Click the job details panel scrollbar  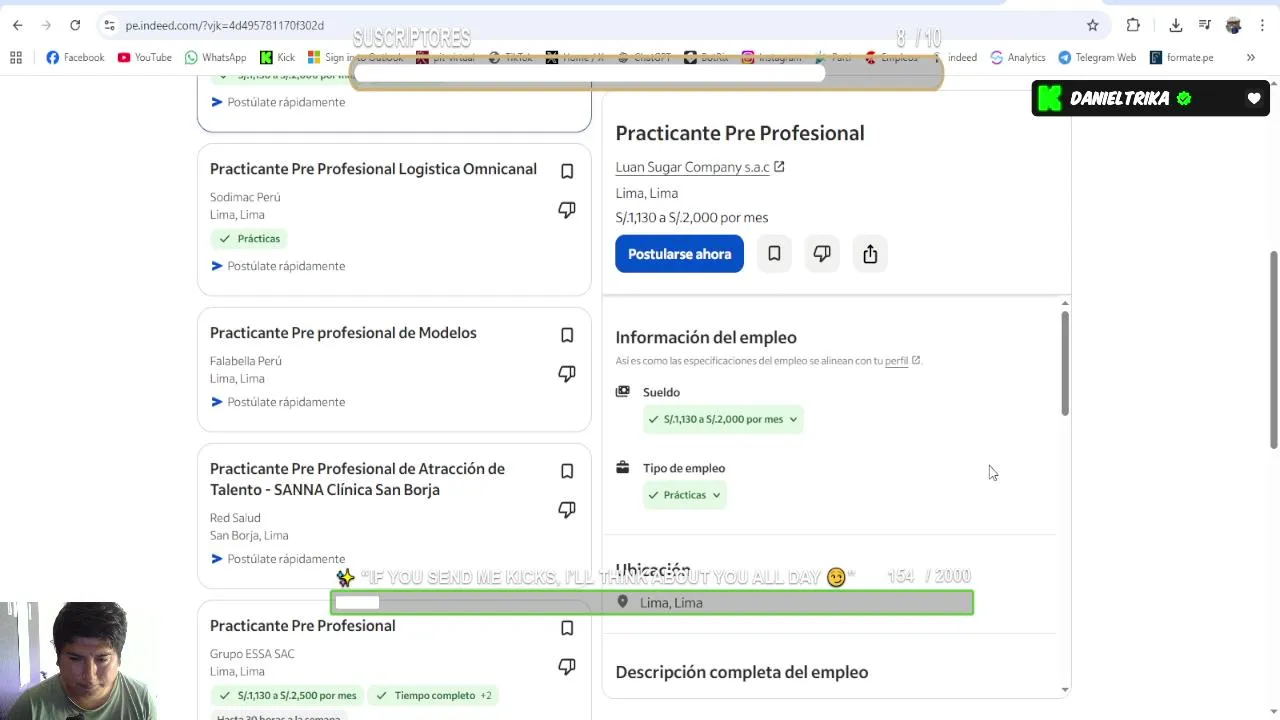(x=1065, y=364)
